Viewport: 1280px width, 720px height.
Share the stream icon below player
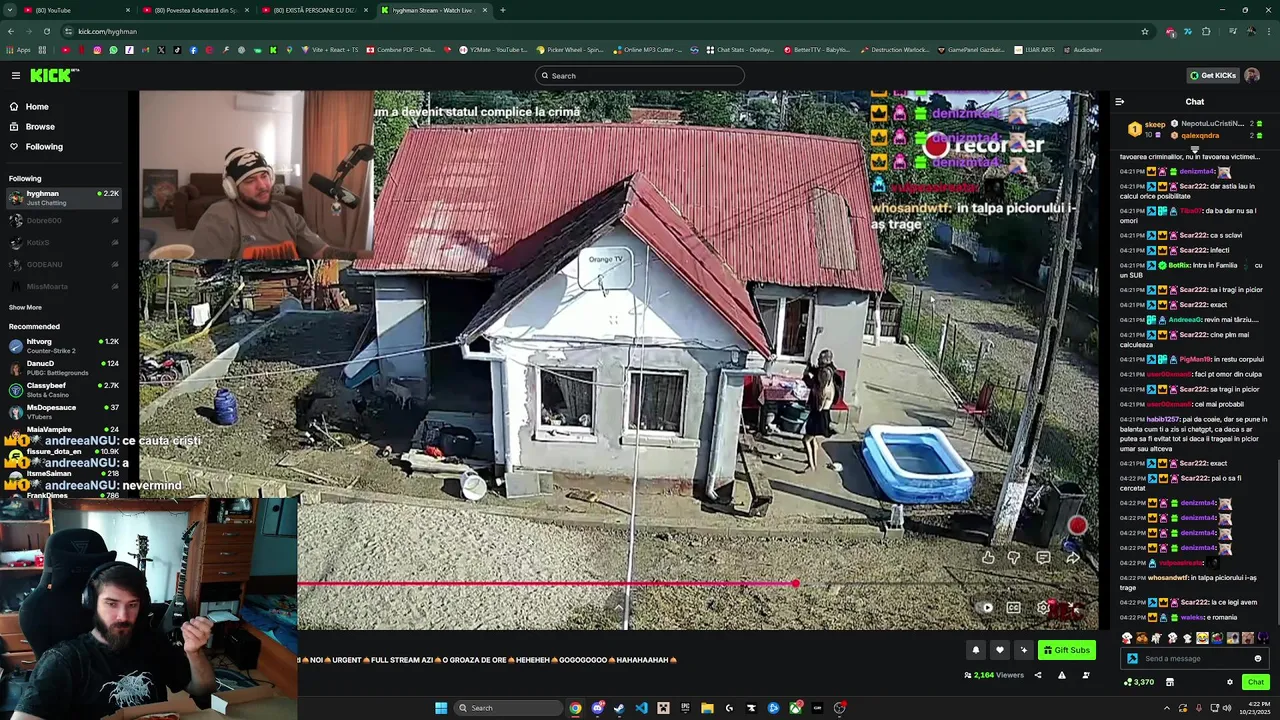click(x=1037, y=675)
